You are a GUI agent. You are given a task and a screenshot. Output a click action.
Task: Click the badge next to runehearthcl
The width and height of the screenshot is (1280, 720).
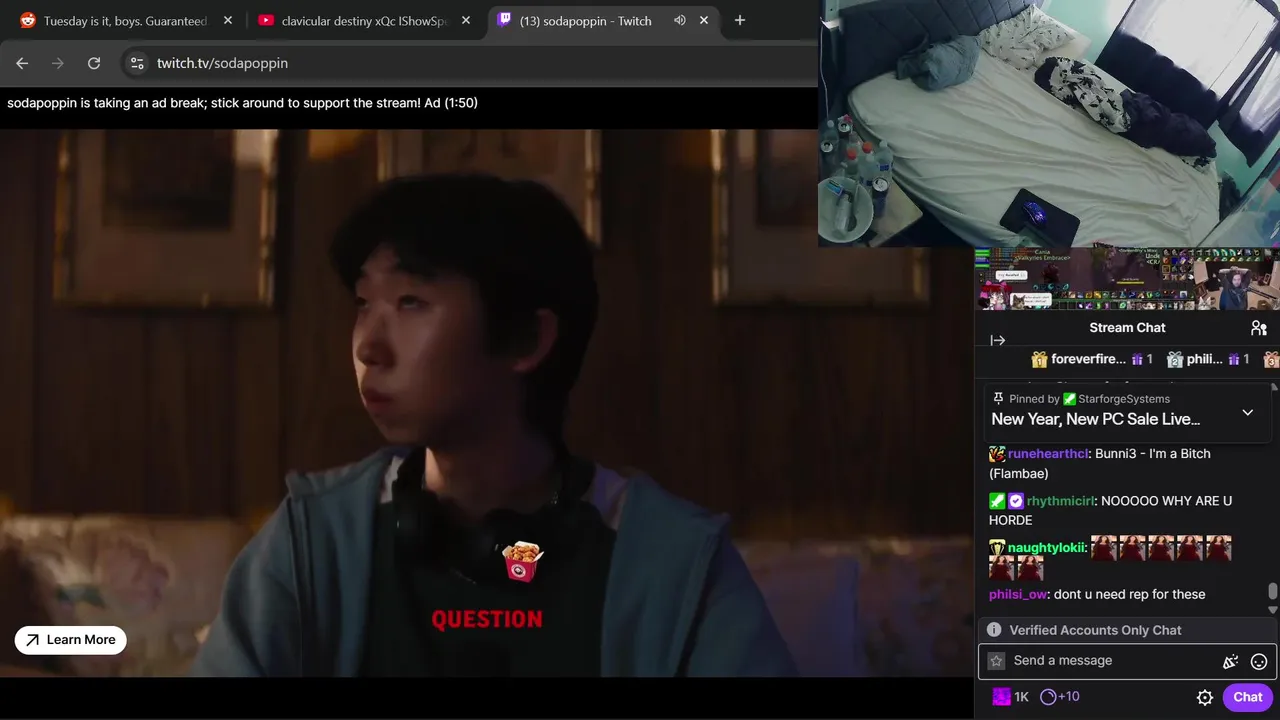point(997,454)
